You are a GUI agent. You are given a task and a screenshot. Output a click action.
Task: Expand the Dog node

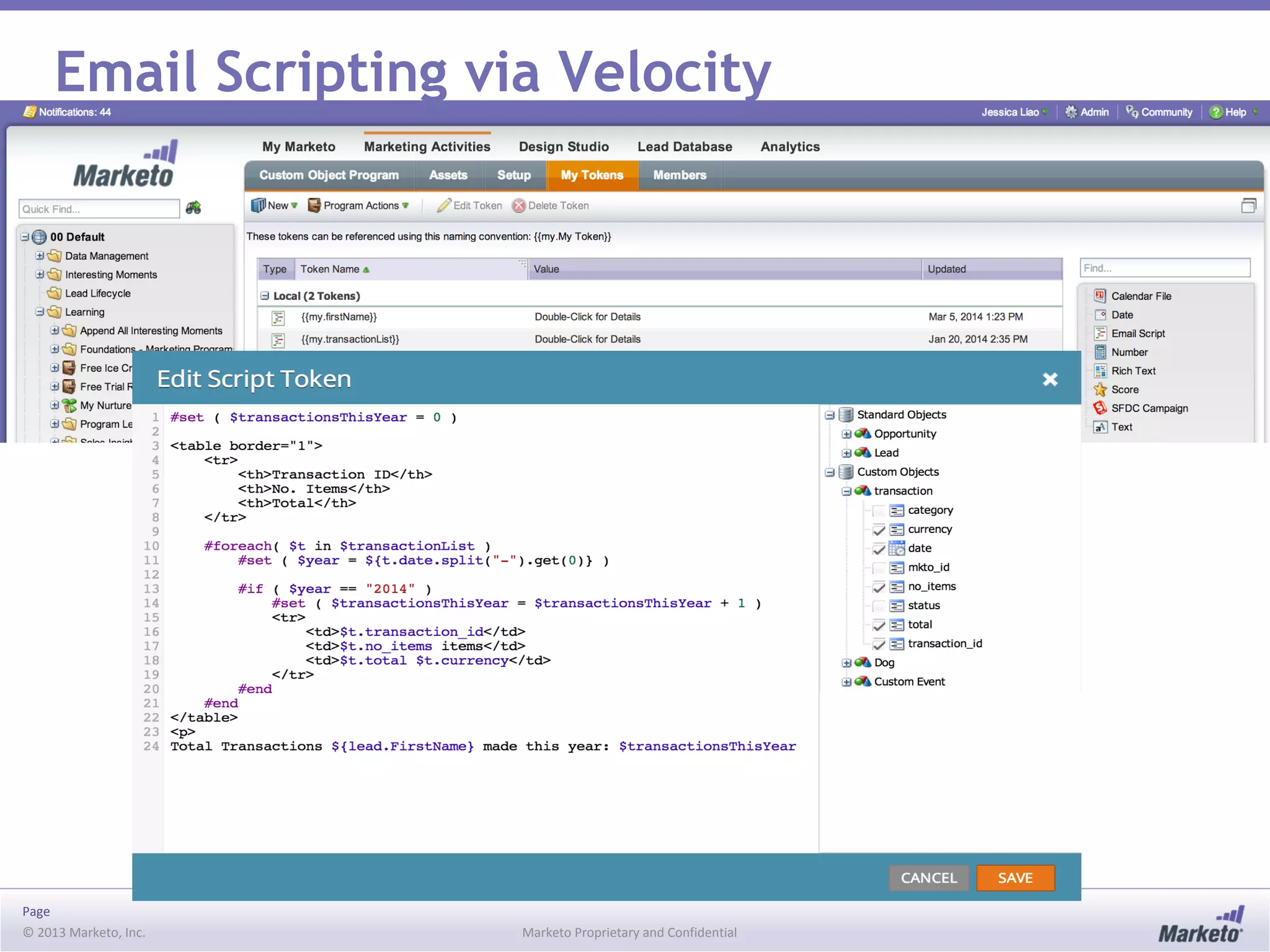coord(846,663)
